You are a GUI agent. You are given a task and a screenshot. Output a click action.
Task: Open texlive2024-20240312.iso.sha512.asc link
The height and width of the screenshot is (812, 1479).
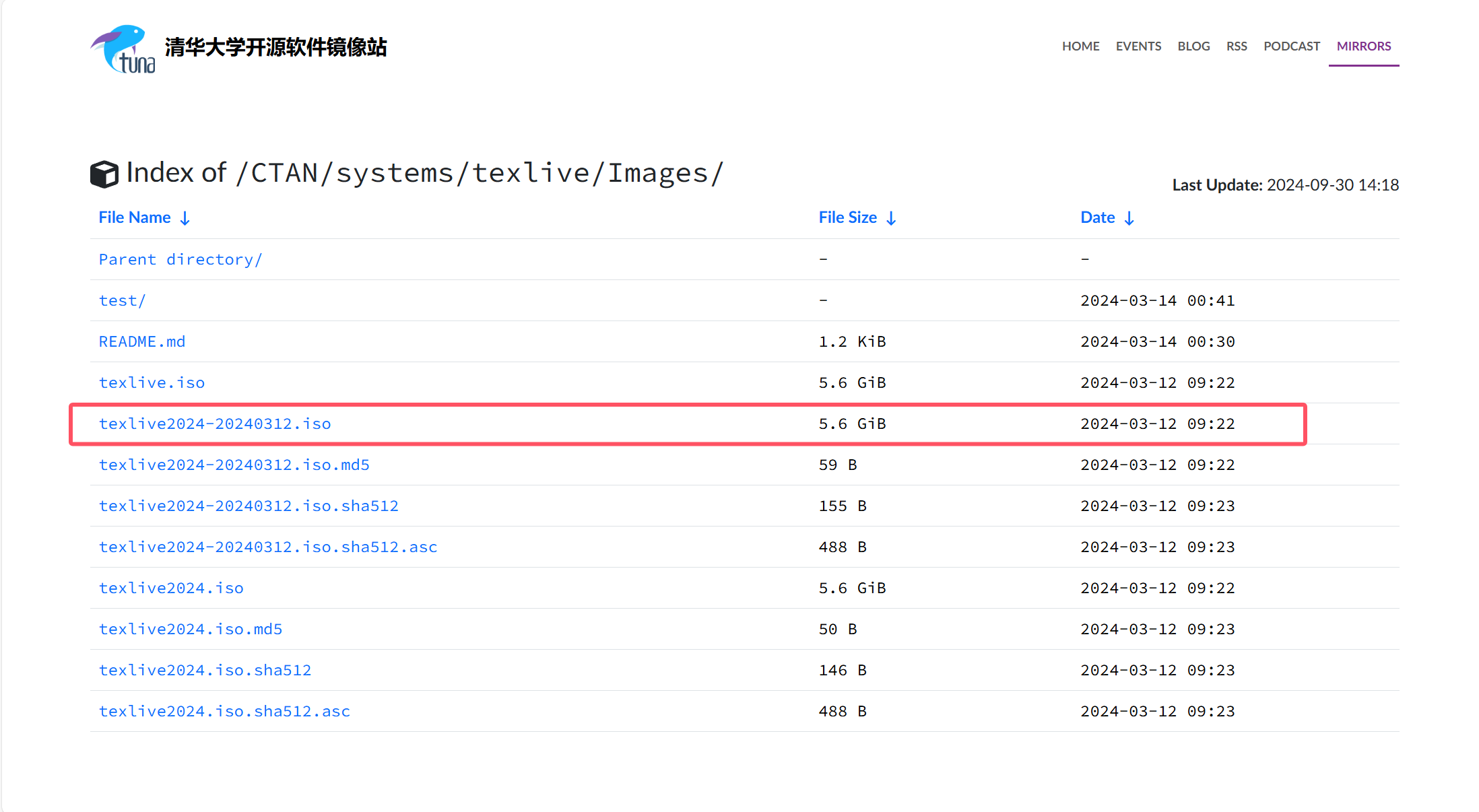click(x=268, y=547)
